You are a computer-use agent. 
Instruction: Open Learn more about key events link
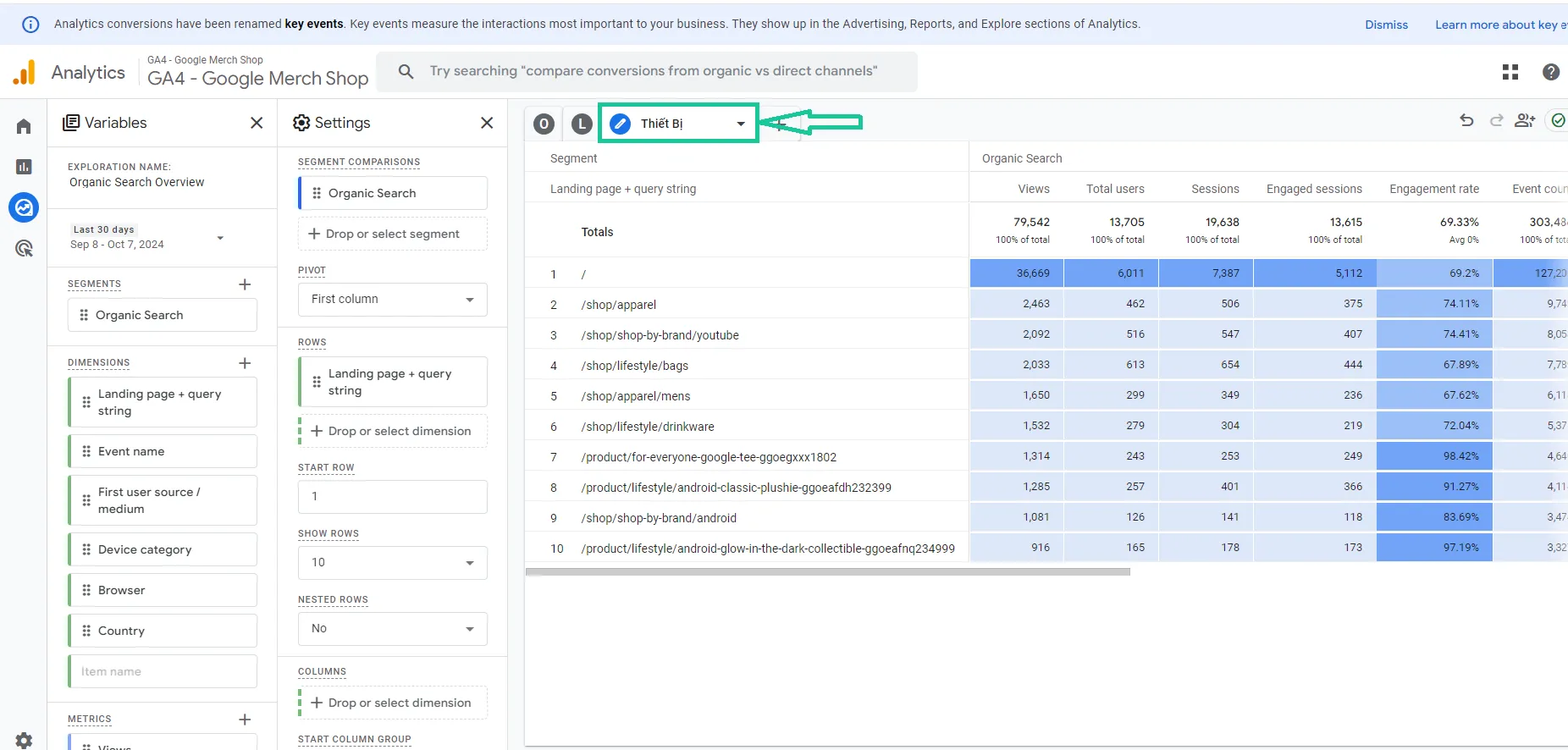coord(1500,25)
